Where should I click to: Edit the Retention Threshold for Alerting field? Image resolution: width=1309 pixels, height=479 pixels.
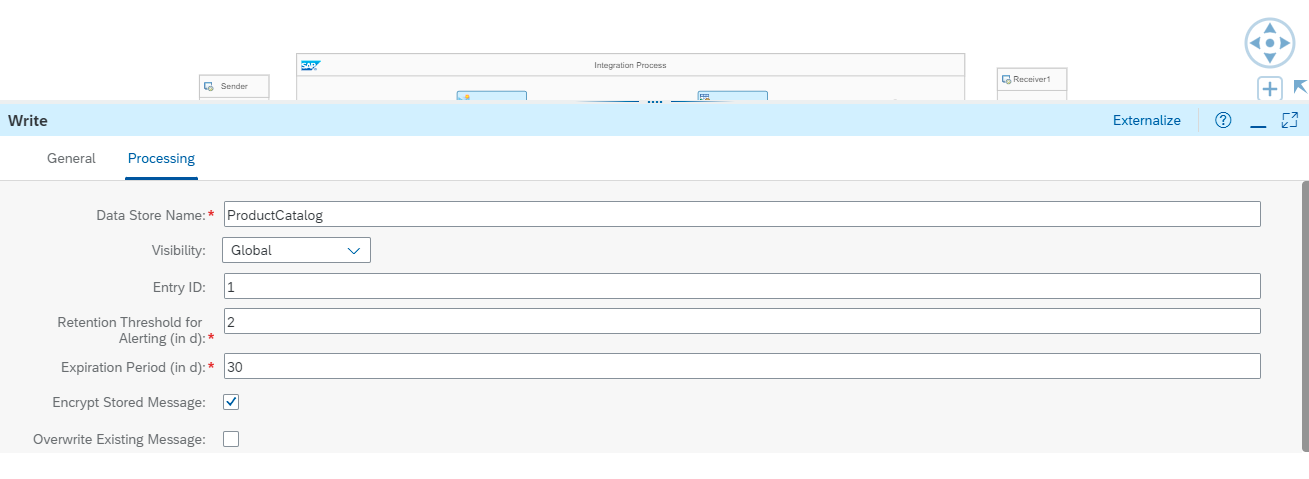coord(741,321)
